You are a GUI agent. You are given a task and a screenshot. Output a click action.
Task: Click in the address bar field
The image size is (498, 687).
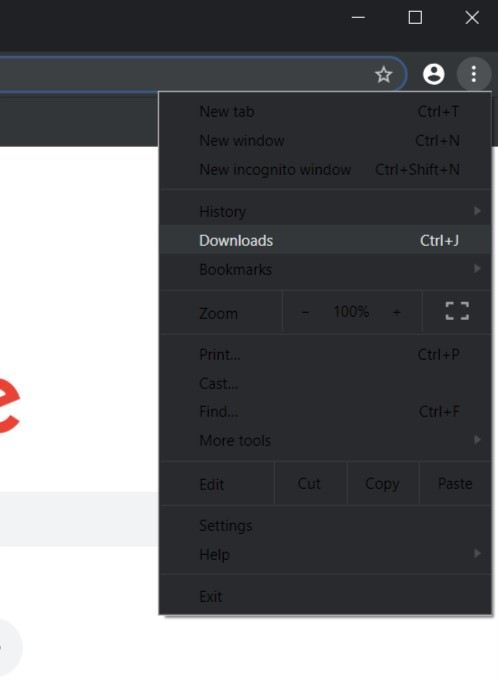pos(184,74)
